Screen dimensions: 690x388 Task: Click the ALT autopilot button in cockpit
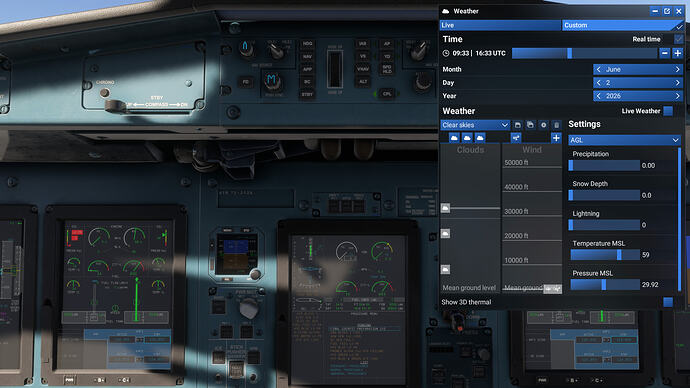(363, 82)
